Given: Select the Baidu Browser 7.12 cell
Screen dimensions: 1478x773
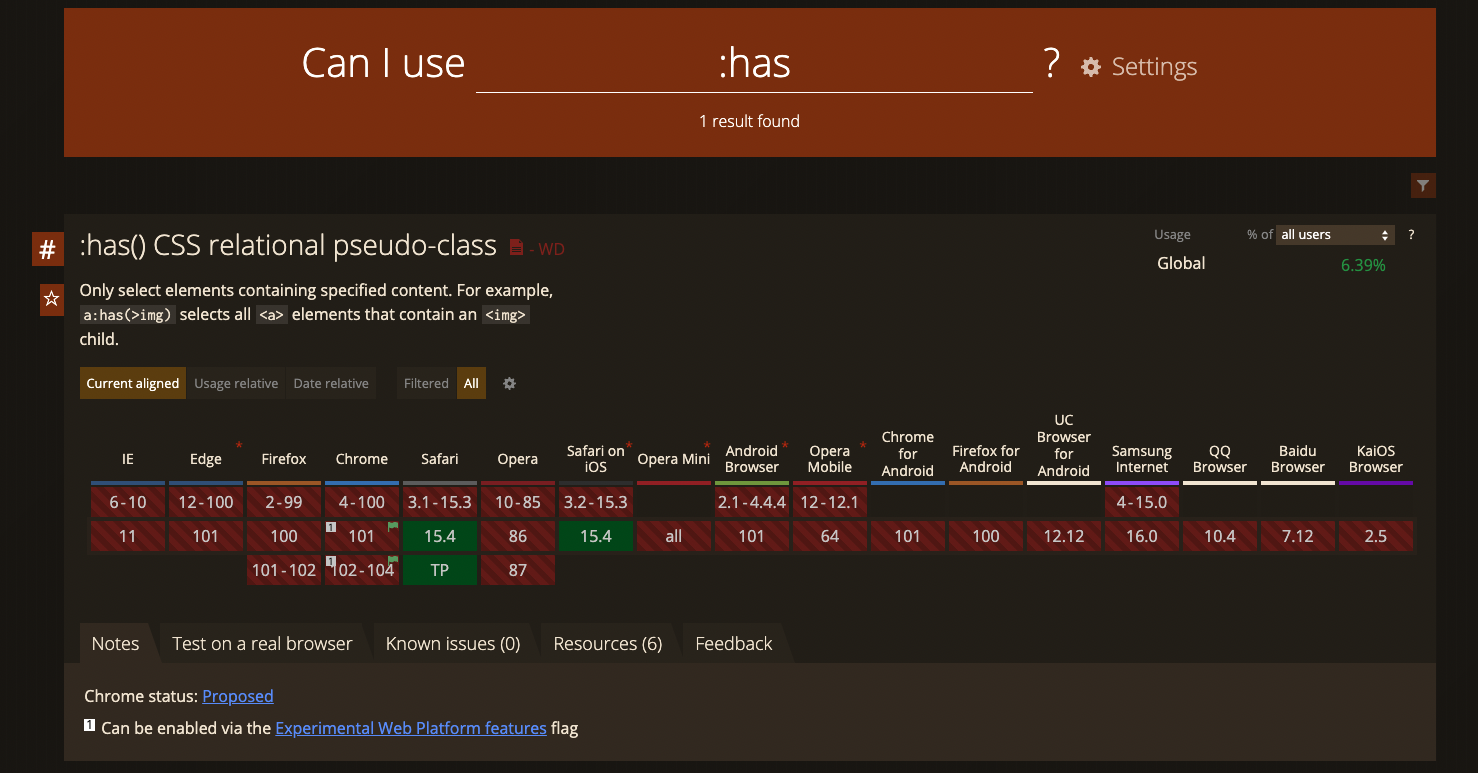Looking at the screenshot, I should click(1298, 536).
